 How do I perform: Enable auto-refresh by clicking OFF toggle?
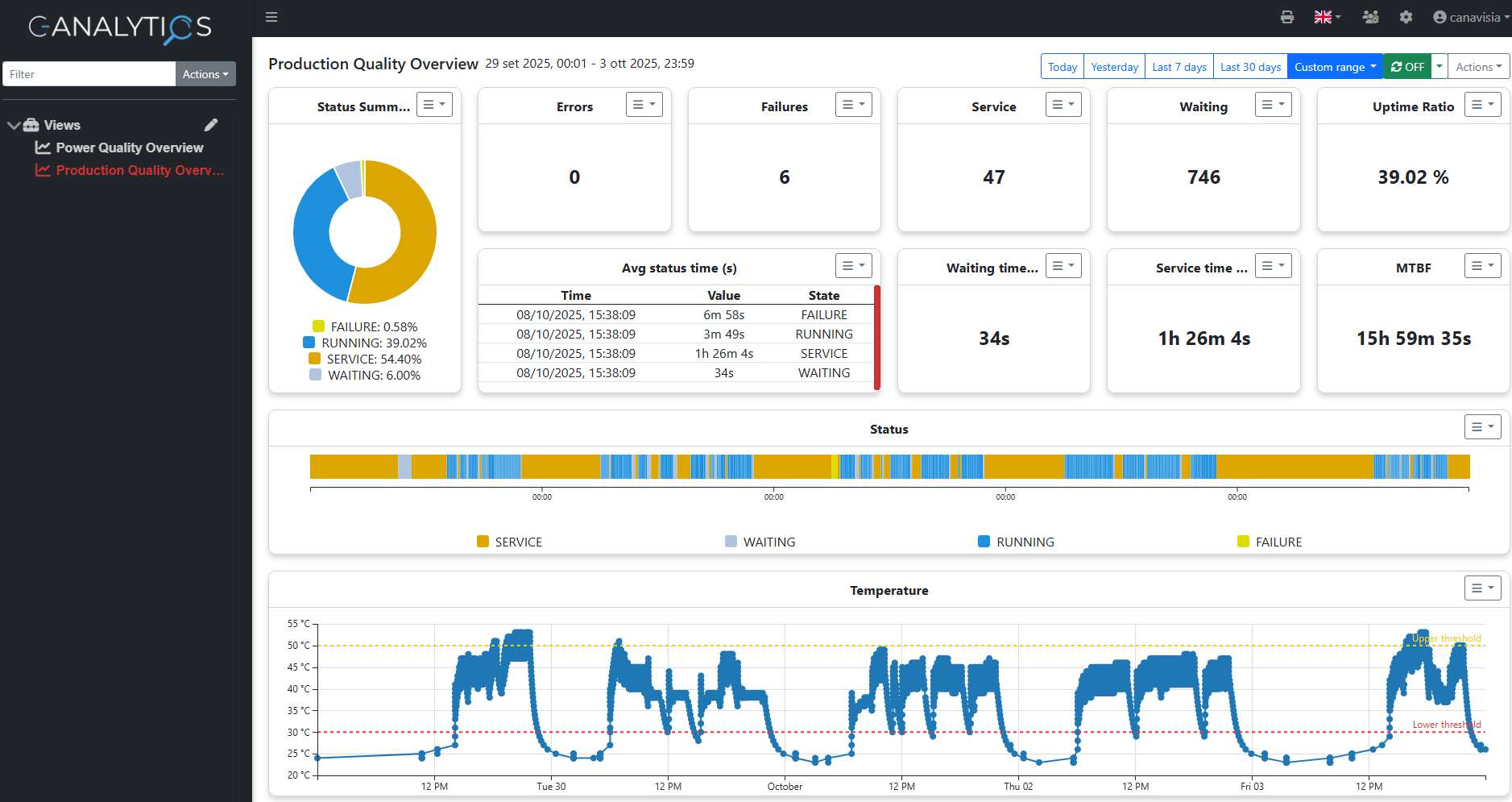click(x=1407, y=66)
